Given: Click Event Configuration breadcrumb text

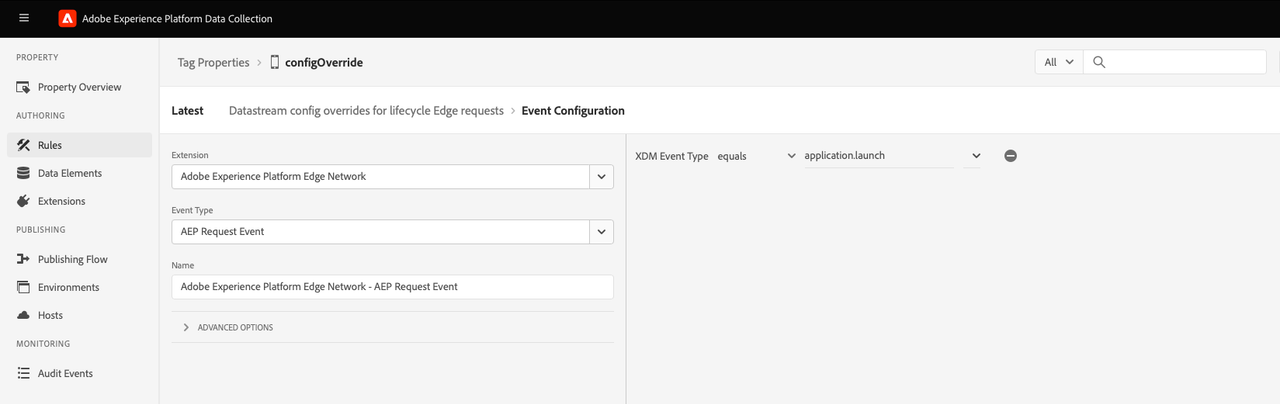Looking at the screenshot, I should coord(573,111).
